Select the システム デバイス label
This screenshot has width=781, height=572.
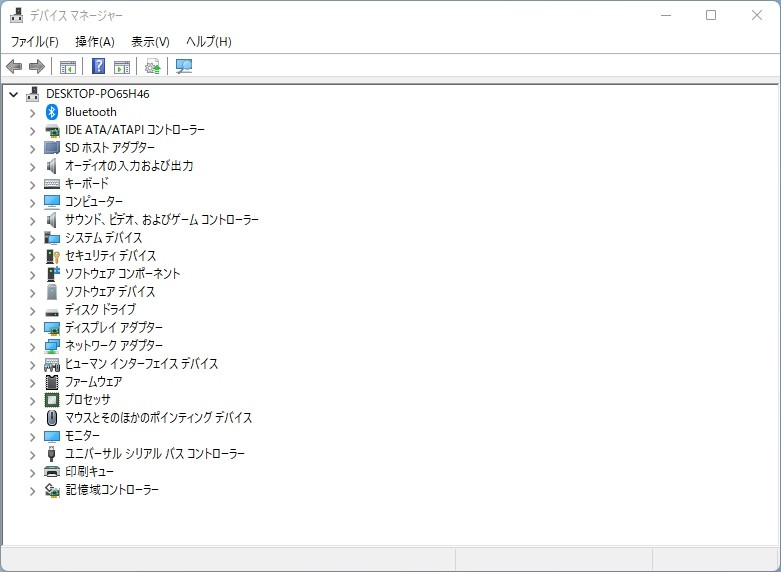104,238
